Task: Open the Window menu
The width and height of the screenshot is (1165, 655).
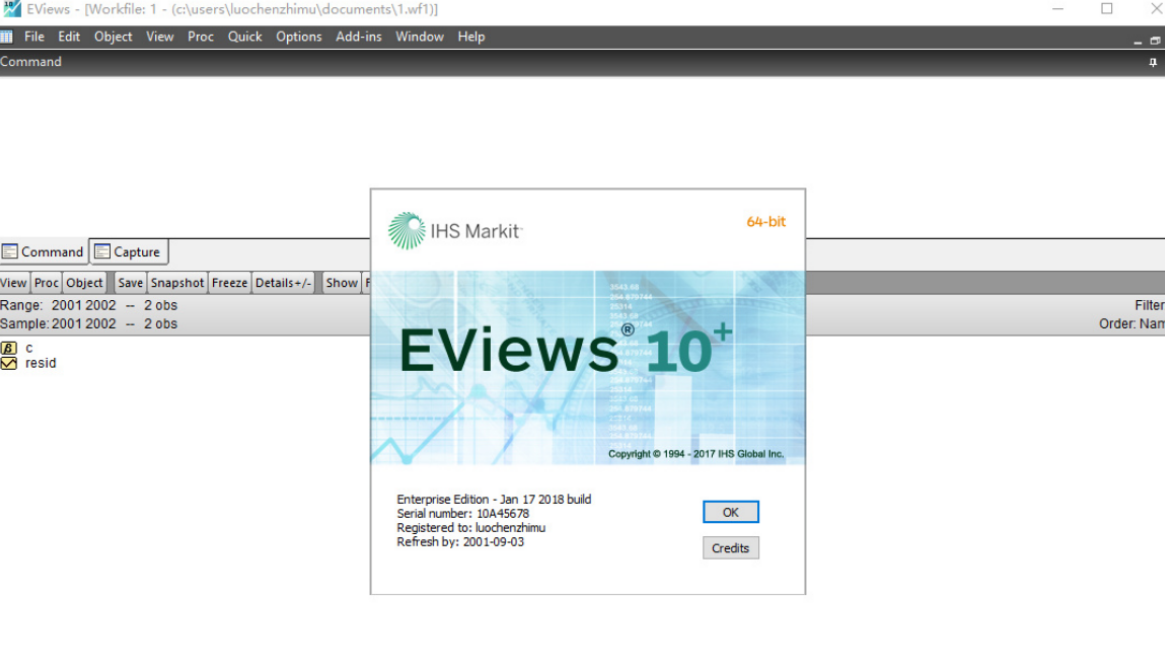Action: (x=419, y=36)
